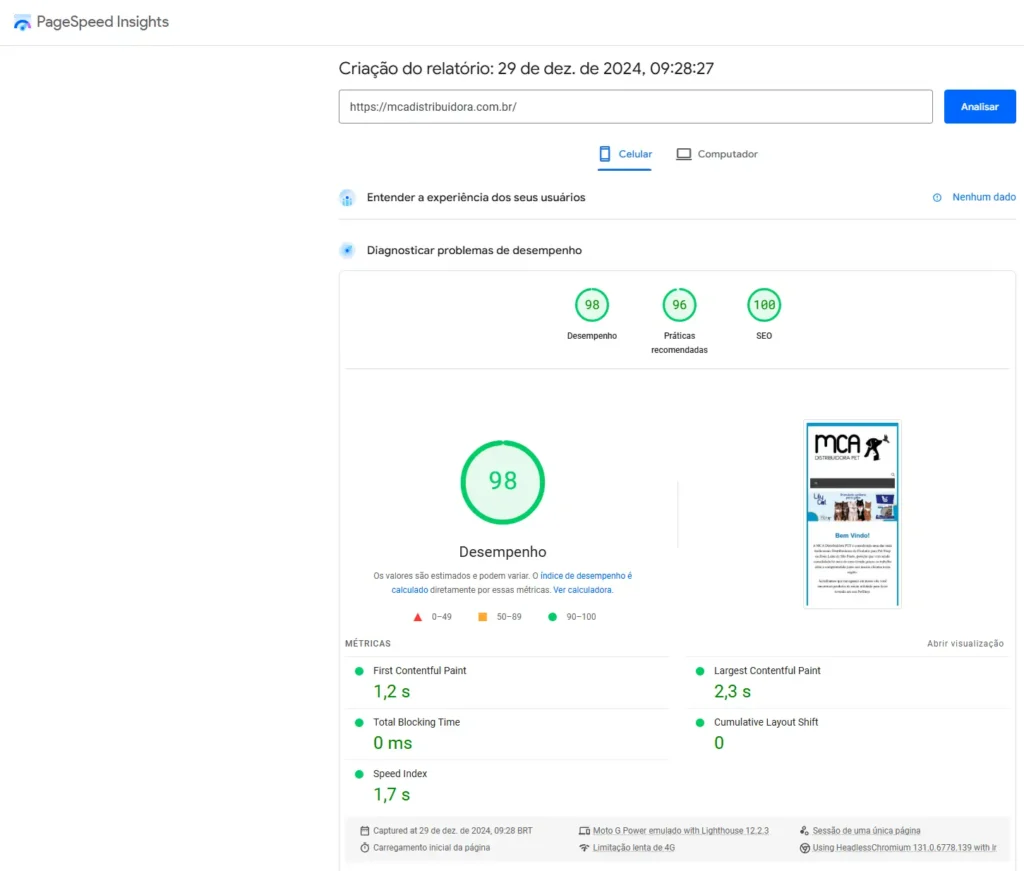Click the Chromium icon in capture details
The width and height of the screenshot is (1024, 871).
pos(804,848)
